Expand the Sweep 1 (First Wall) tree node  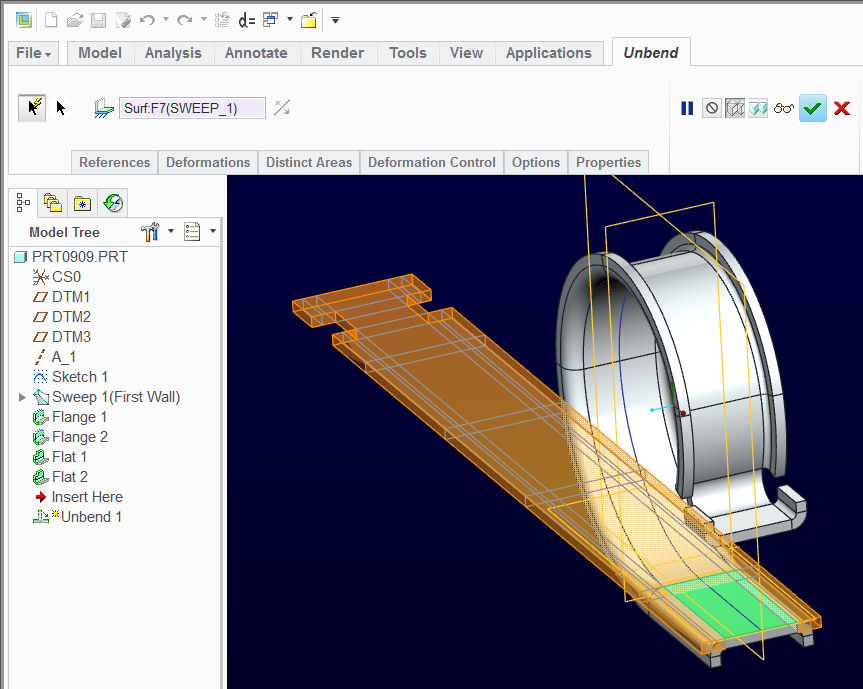(x=23, y=397)
